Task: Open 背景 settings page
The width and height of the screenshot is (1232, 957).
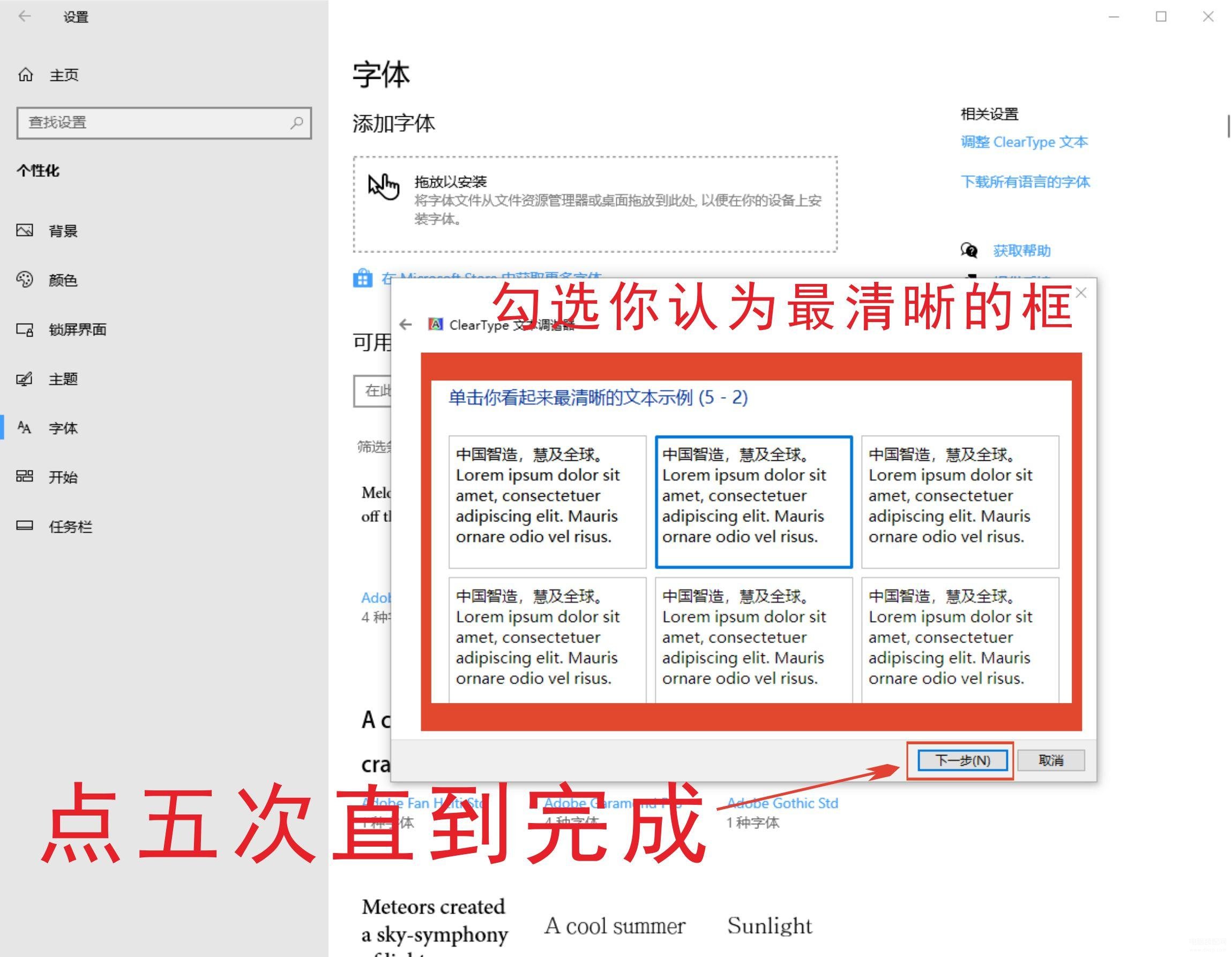Action: click(163, 230)
